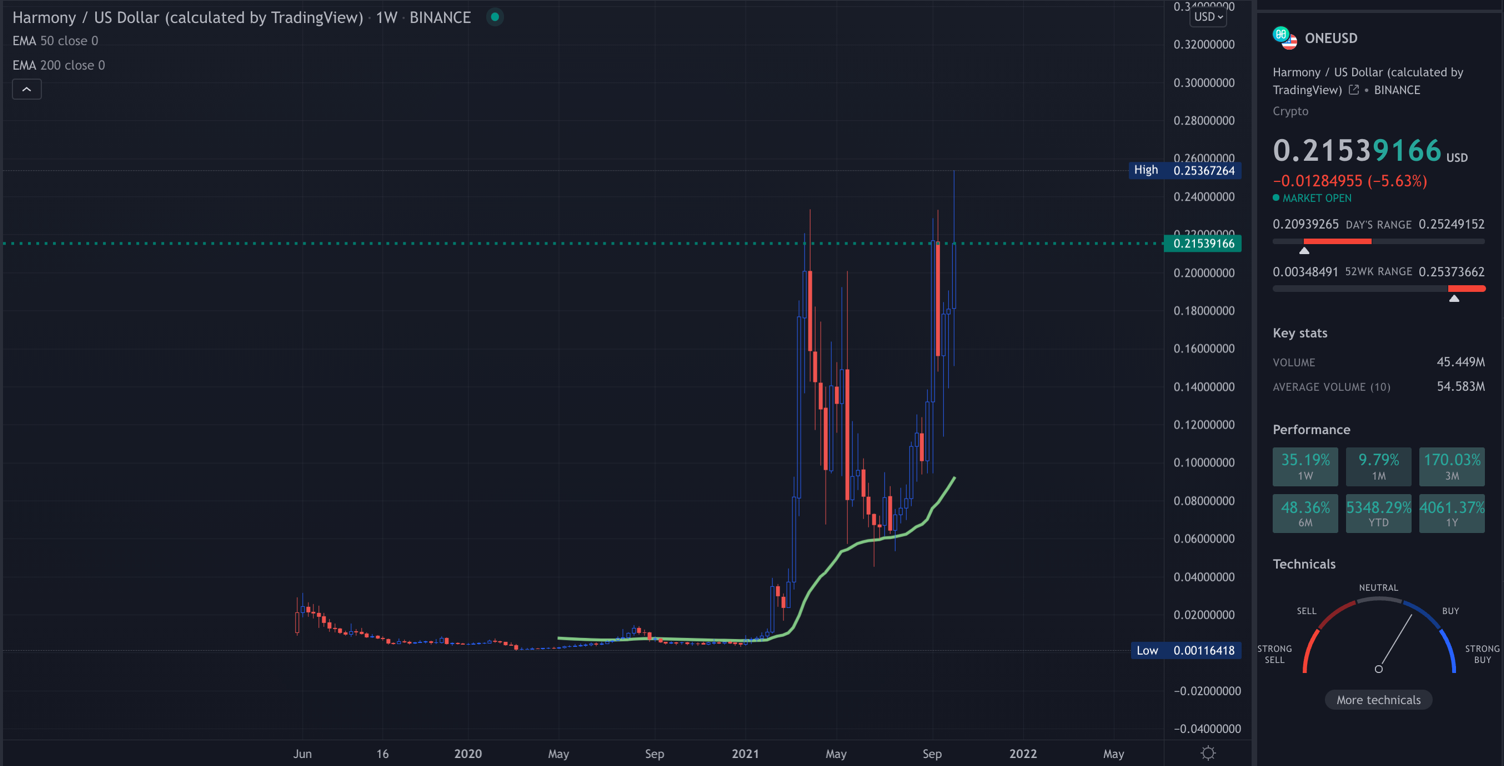Click the −0.01284955 (−5.63%) change value
The height and width of the screenshot is (766, 1504).
(x=1349, y=181)
